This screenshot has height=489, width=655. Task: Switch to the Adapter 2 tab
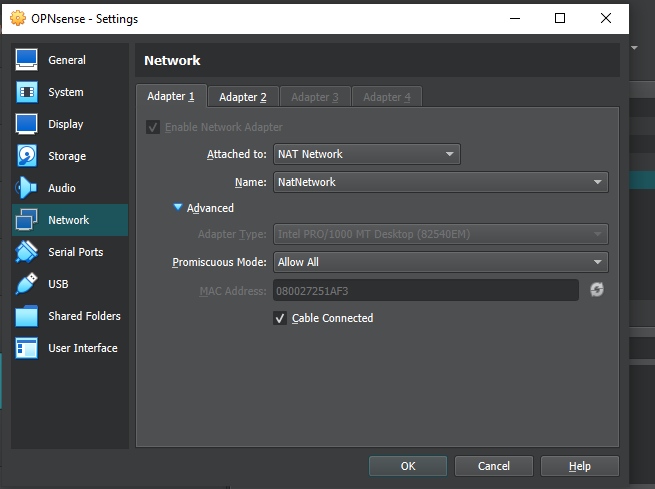(243, 97)
